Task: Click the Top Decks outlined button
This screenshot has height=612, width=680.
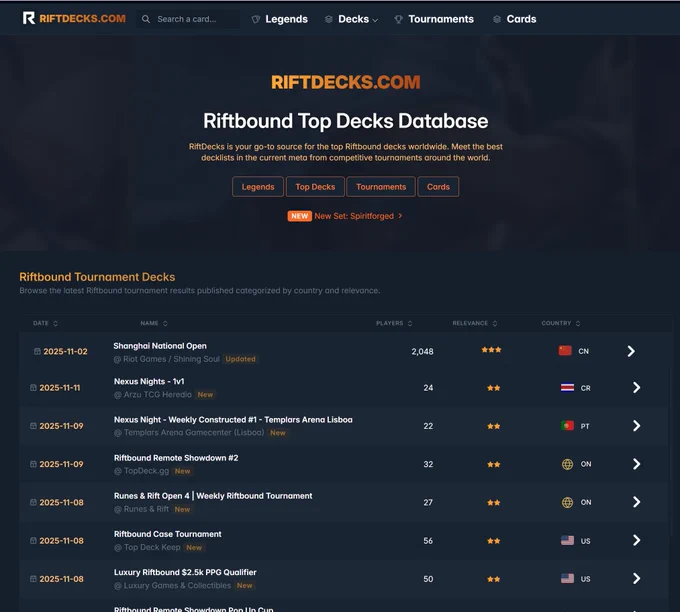Action: pos(315,187)
